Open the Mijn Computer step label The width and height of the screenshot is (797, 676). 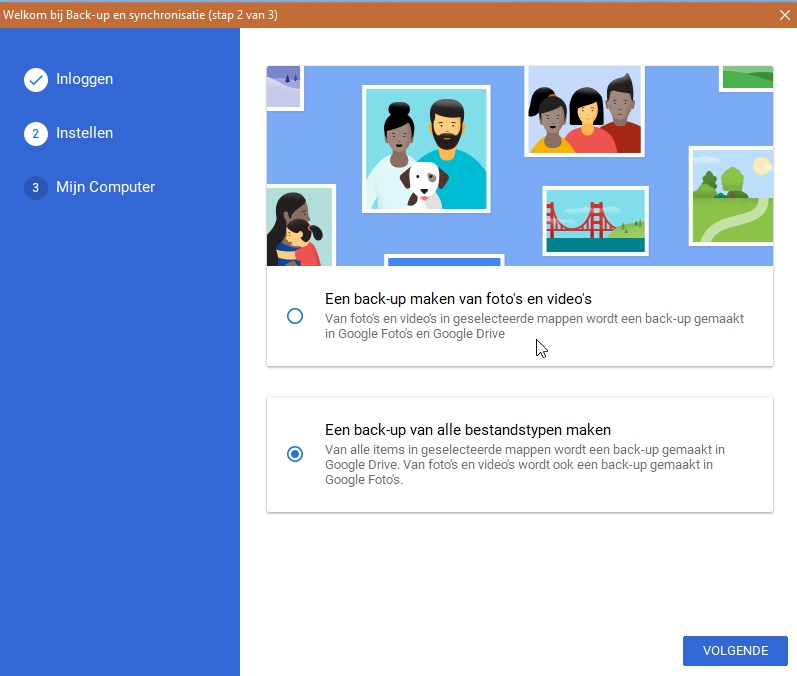click(105, 187)
